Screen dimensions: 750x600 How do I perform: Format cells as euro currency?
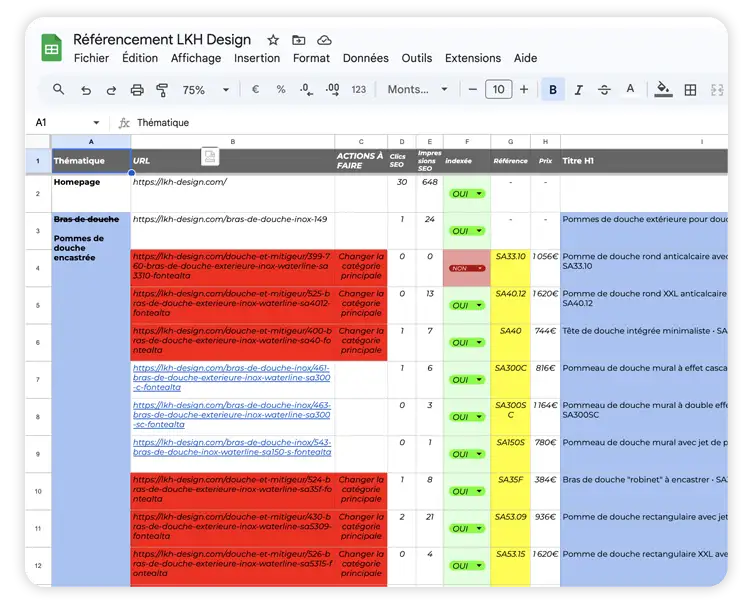[x=255, y=89]
